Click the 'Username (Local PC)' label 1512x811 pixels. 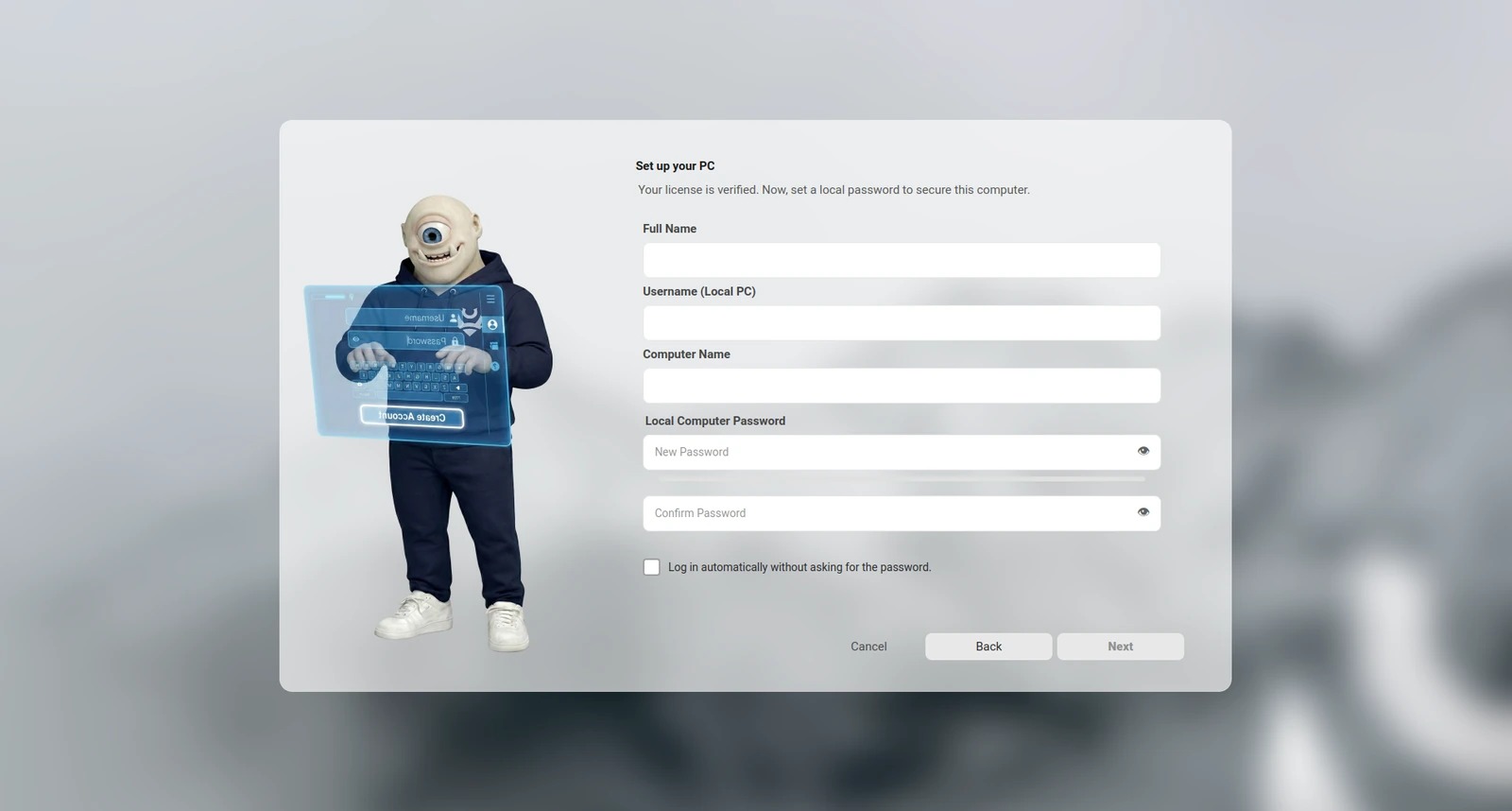click(x=699, y=291)
